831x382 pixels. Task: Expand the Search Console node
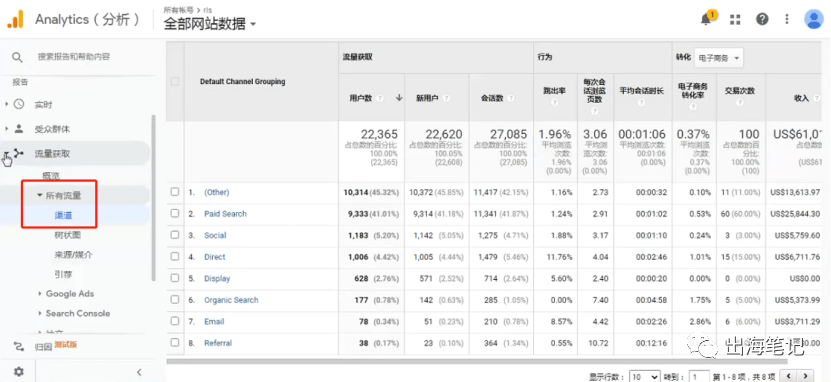pyautogui.click(x=40, y=313)
